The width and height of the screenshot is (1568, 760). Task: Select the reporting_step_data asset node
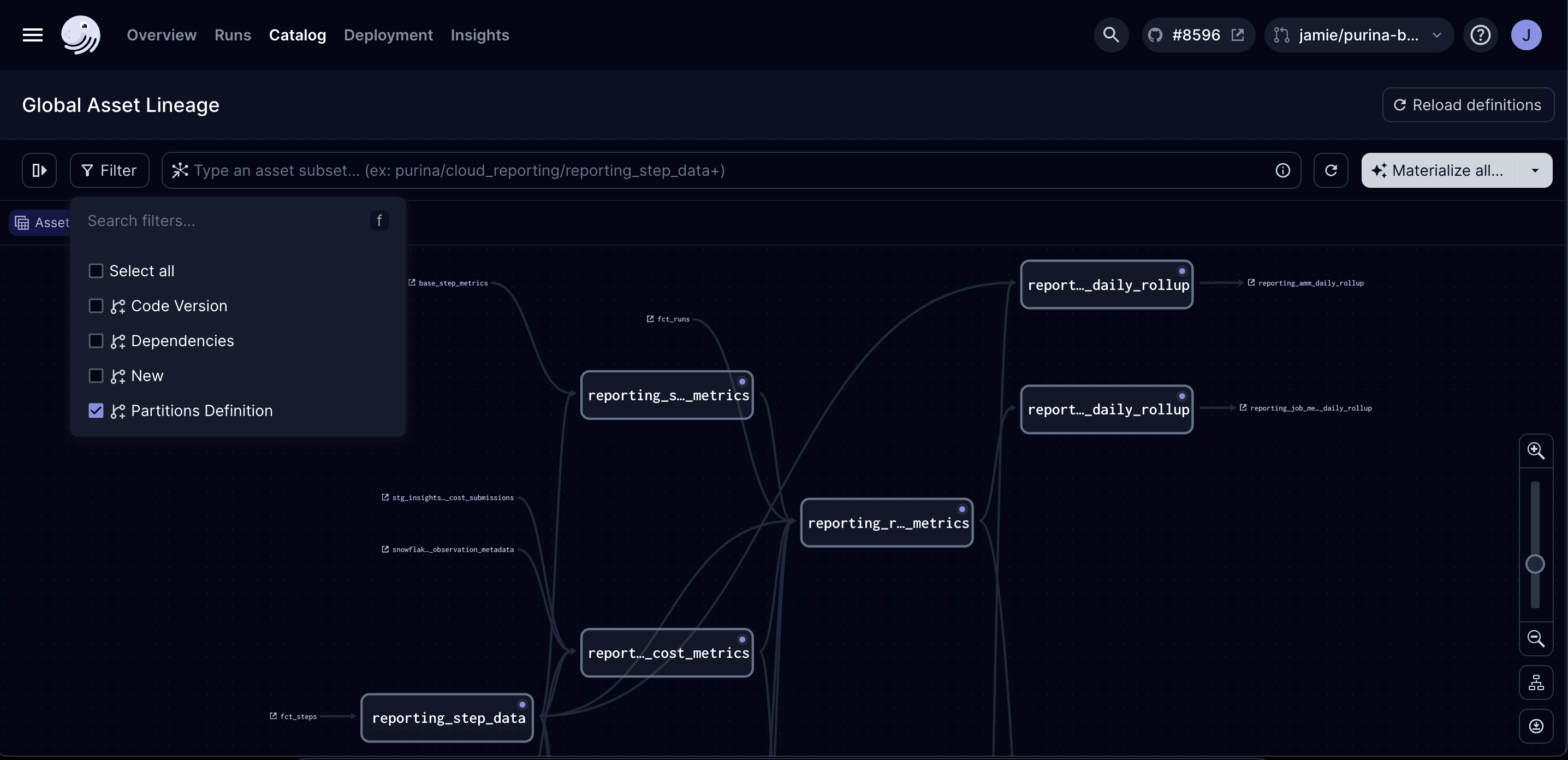(447, 717)
